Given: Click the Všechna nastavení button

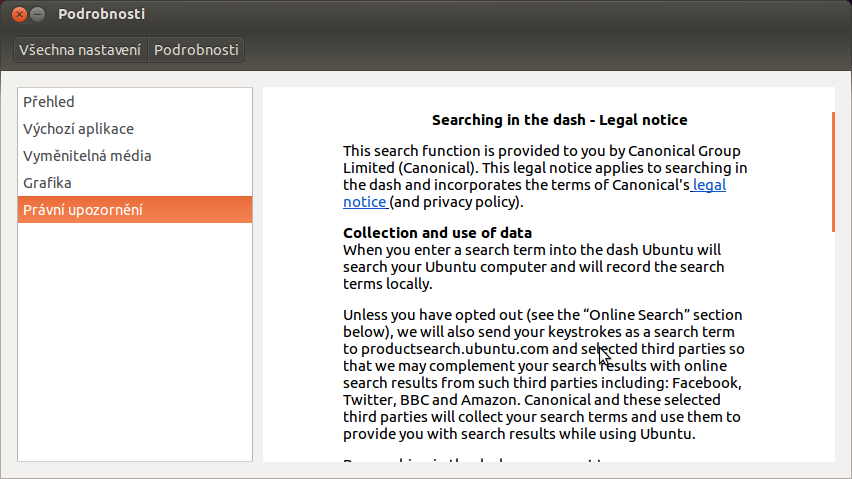Looking at the screenshot, I should point(80,50).
